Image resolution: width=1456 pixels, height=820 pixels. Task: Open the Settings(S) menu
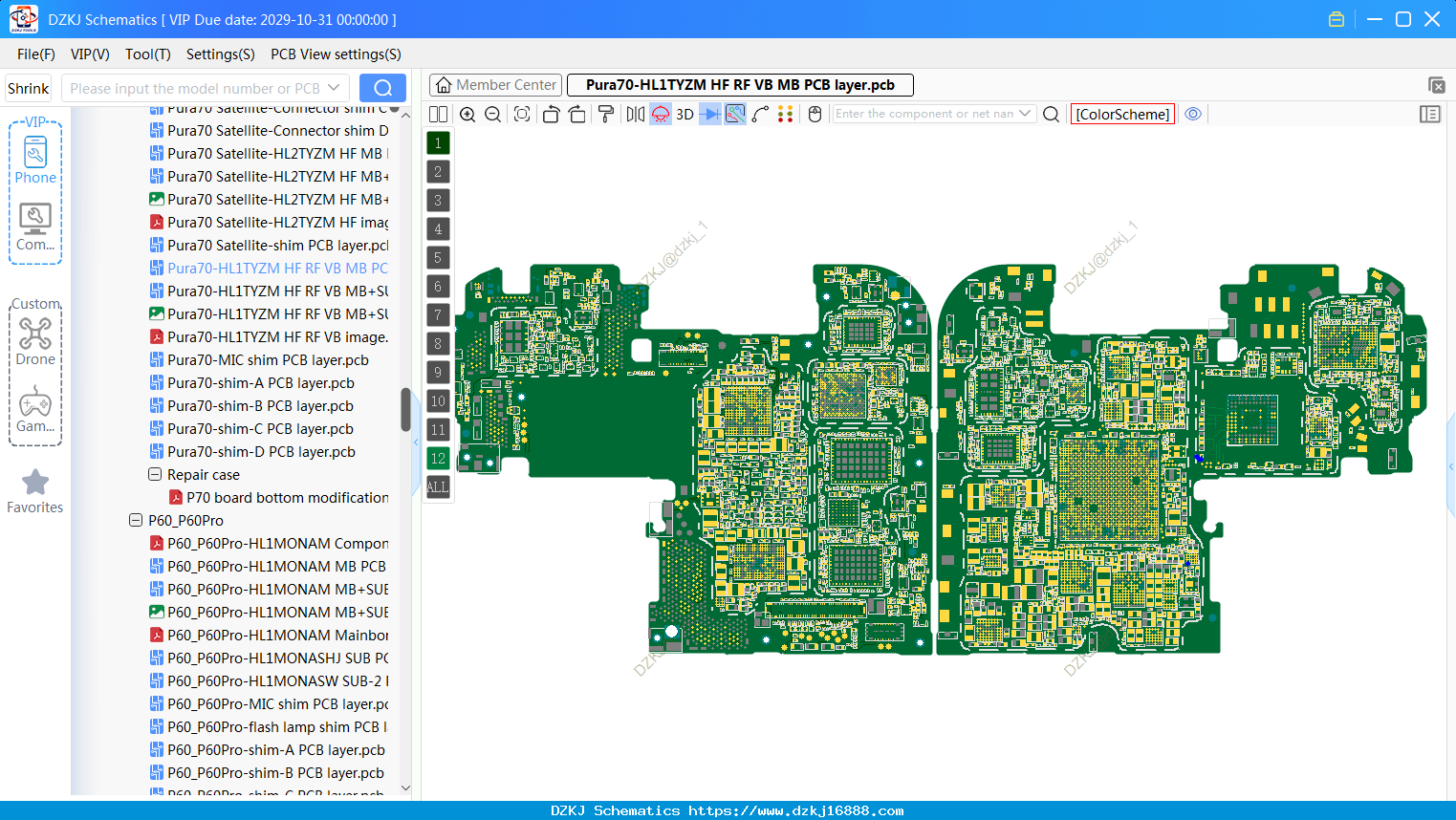(x=221, y=54)
